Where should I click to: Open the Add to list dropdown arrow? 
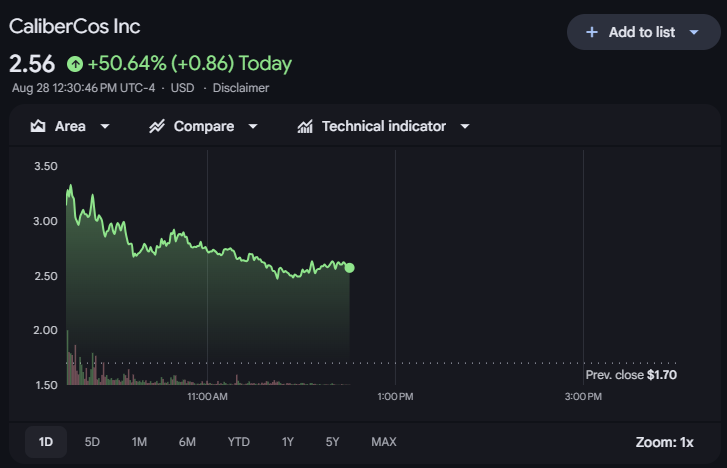694,32
